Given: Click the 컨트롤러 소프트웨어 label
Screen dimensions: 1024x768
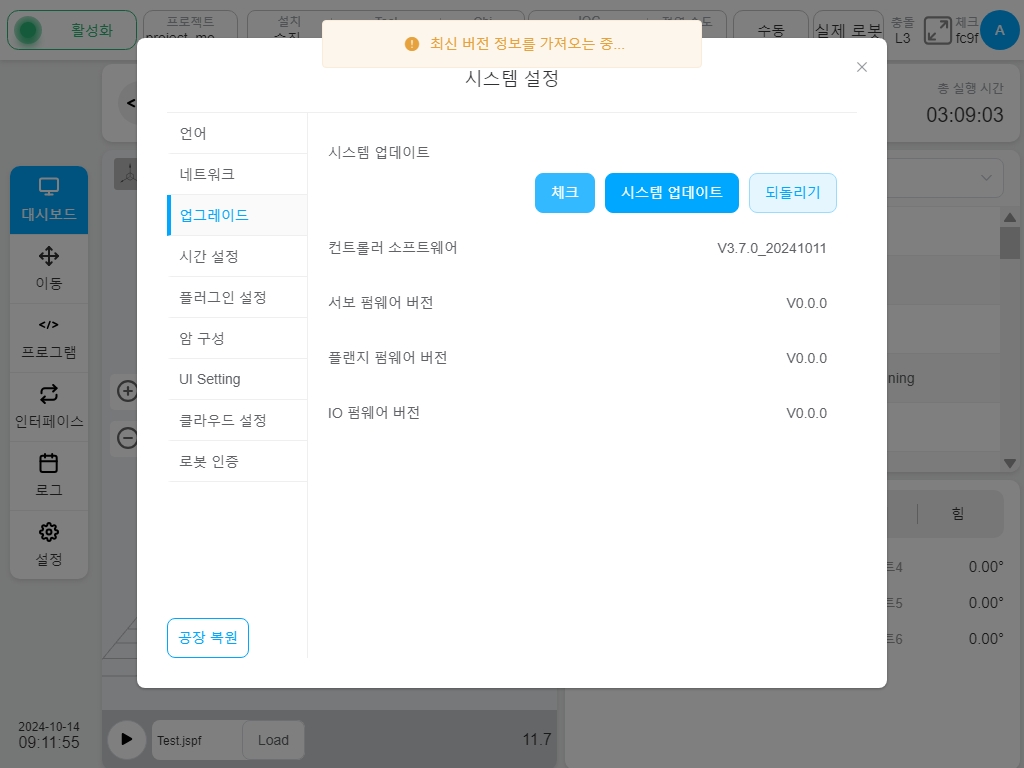Looking at the screenshot, I should click(392, 248).
